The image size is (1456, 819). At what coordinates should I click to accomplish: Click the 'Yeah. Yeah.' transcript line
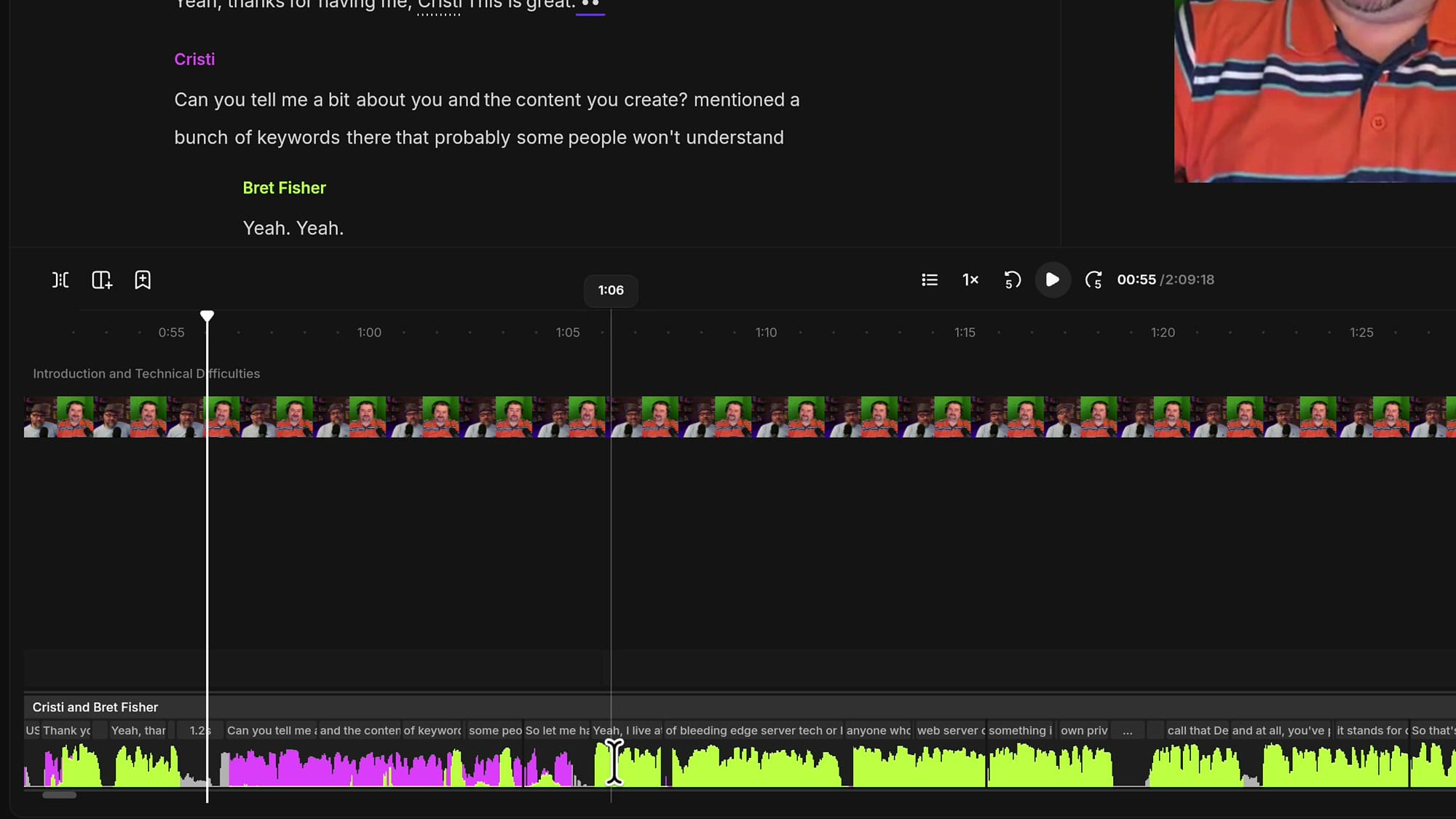(x=293, y=228)
